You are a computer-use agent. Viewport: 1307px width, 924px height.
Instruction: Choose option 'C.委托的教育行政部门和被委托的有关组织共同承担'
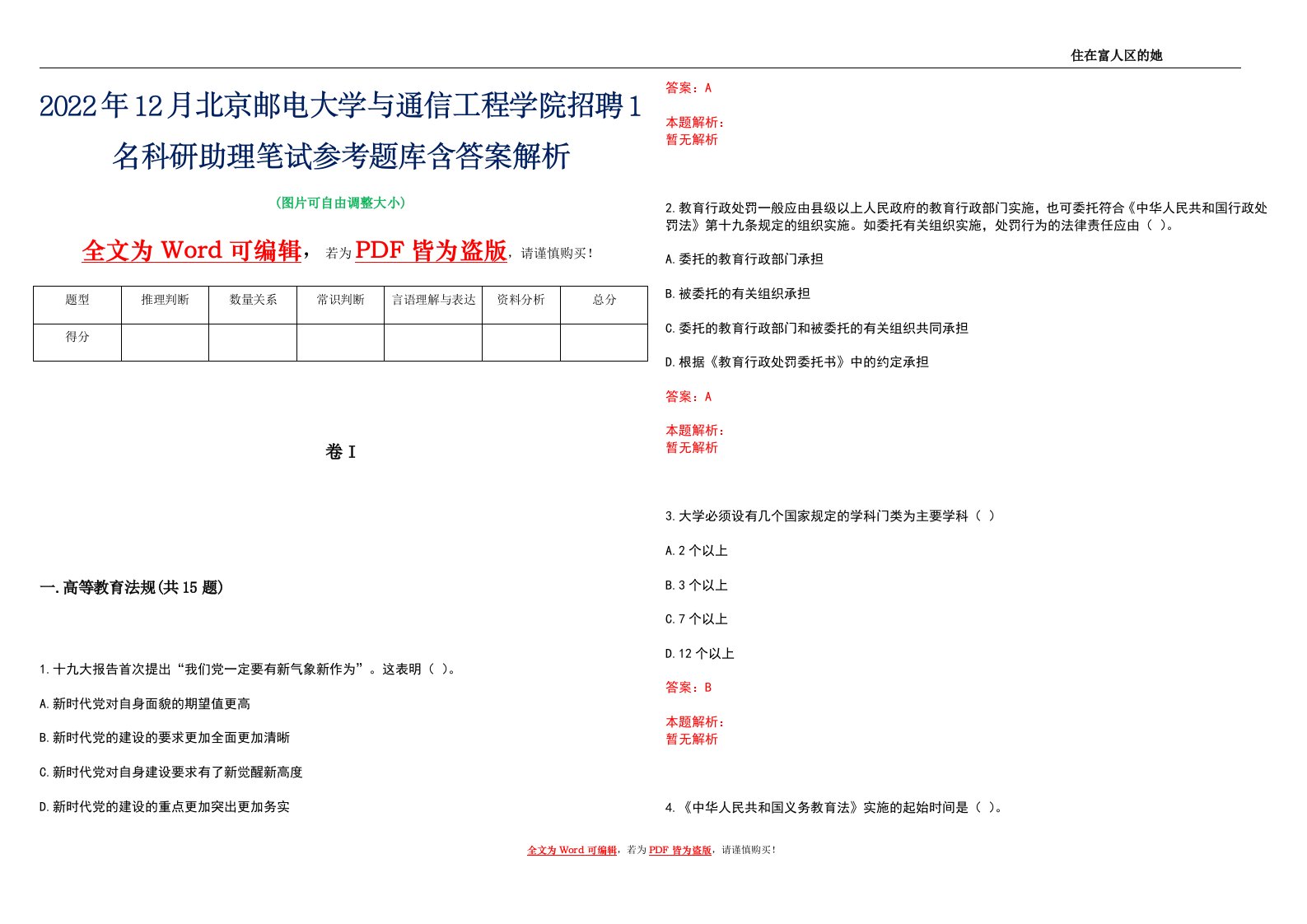tap(817, 328)
